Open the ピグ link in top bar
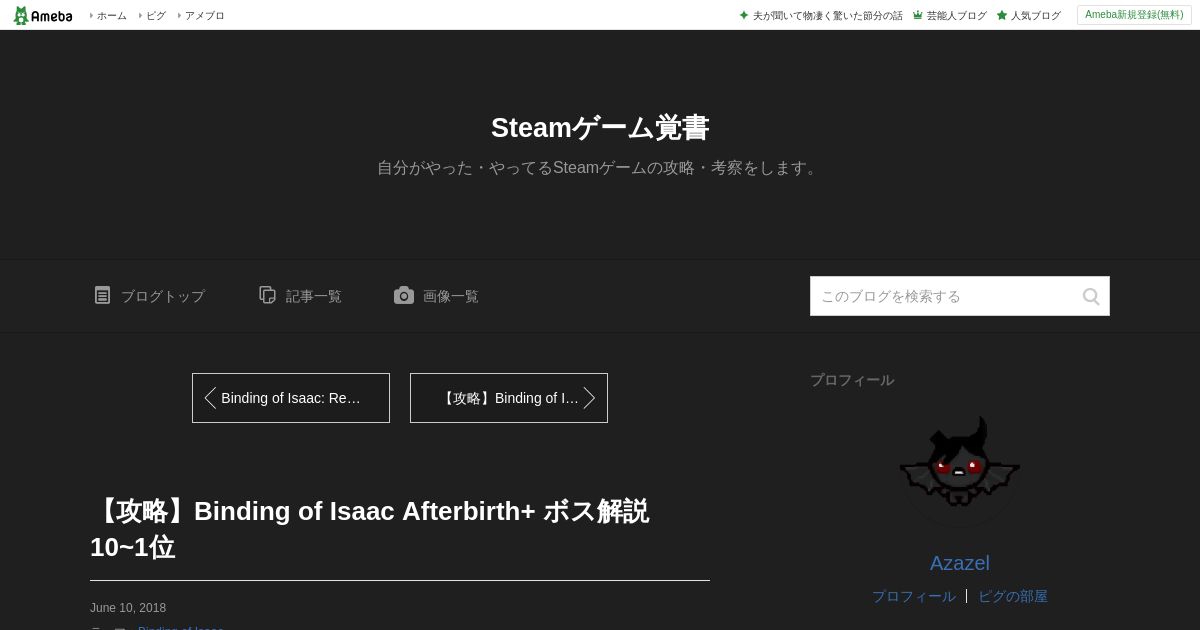1200x630 pixels. tap(156, 16)
